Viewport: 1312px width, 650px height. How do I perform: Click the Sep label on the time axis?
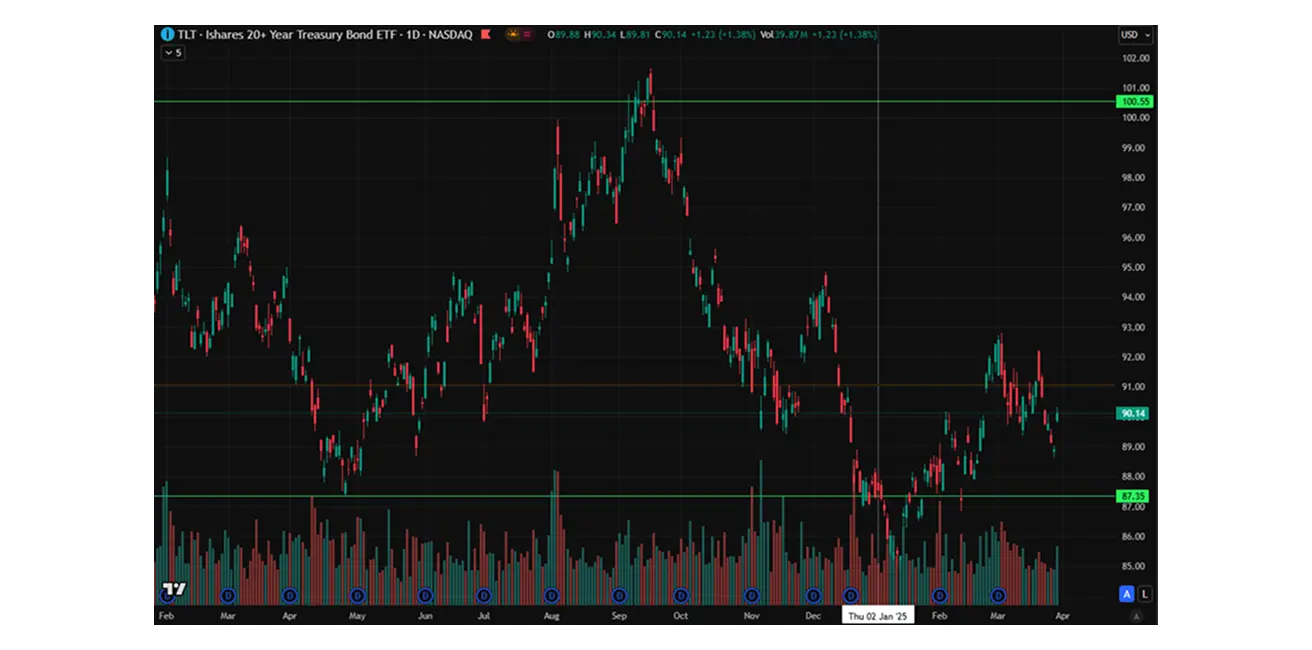click(619, 617)
